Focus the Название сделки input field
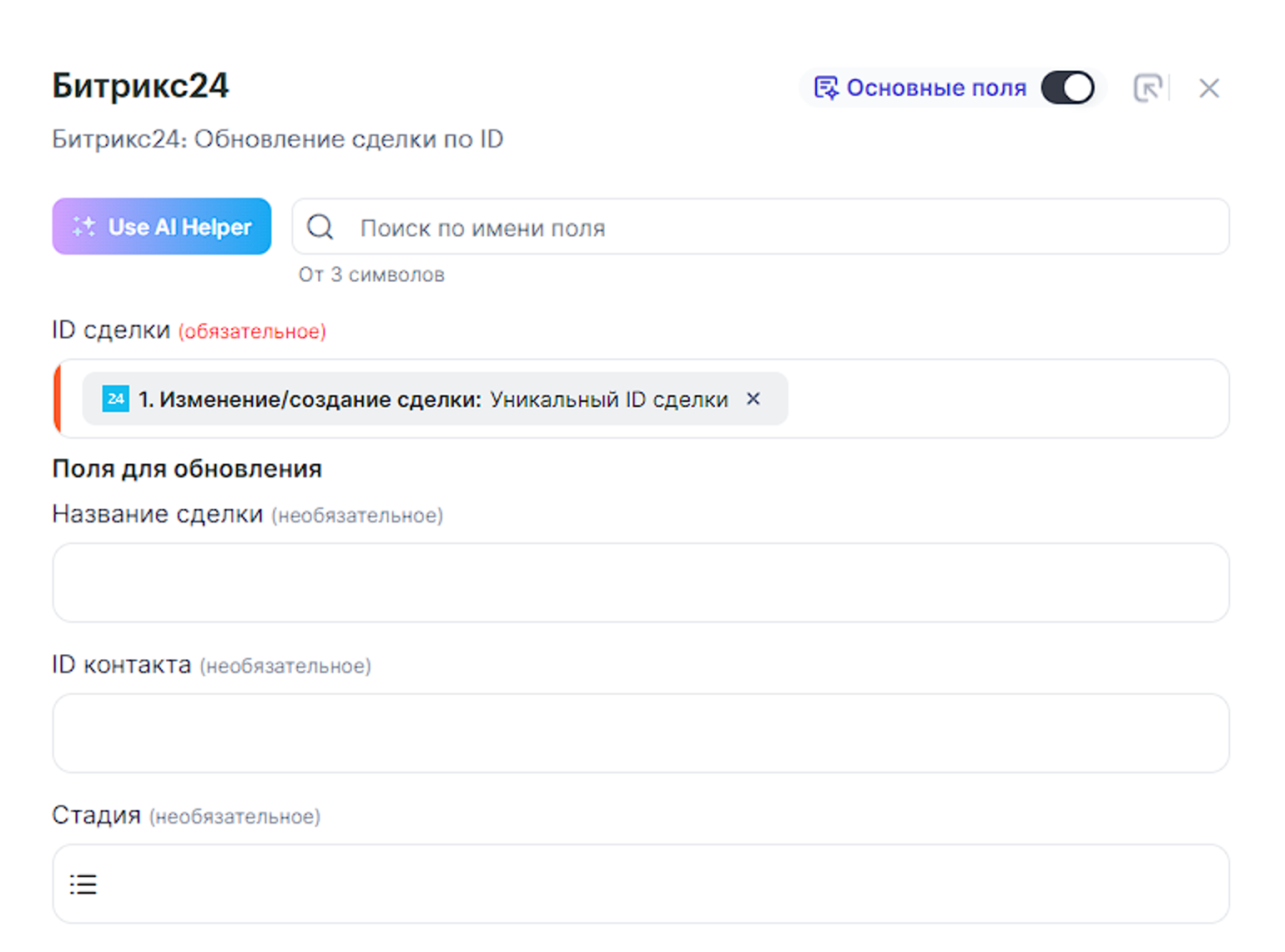The height and width of the screenshot is (952, 1285). pos(640,582)
